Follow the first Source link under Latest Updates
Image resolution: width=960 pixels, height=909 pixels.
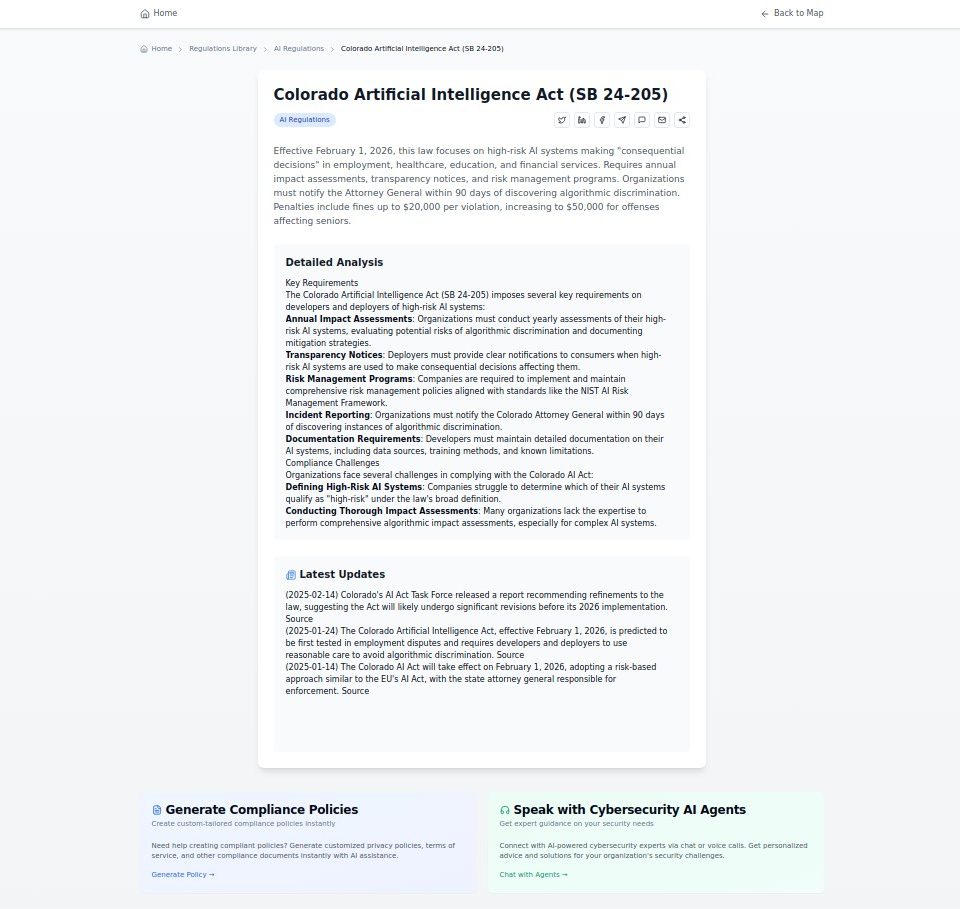tap(298, 618)
